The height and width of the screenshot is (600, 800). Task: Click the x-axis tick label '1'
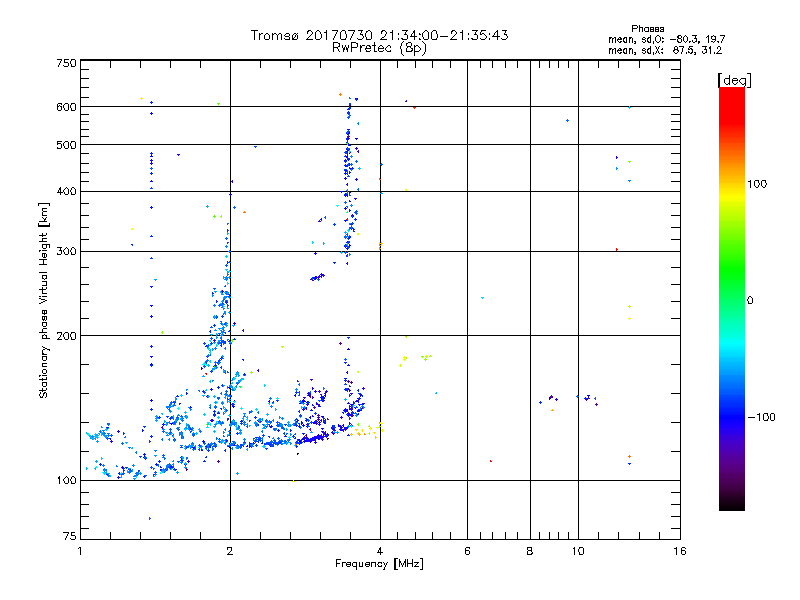click(x=80, y=551)
